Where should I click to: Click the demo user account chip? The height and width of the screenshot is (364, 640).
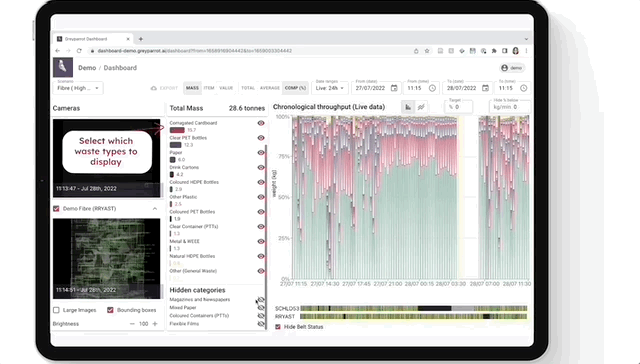coord(512,68)
